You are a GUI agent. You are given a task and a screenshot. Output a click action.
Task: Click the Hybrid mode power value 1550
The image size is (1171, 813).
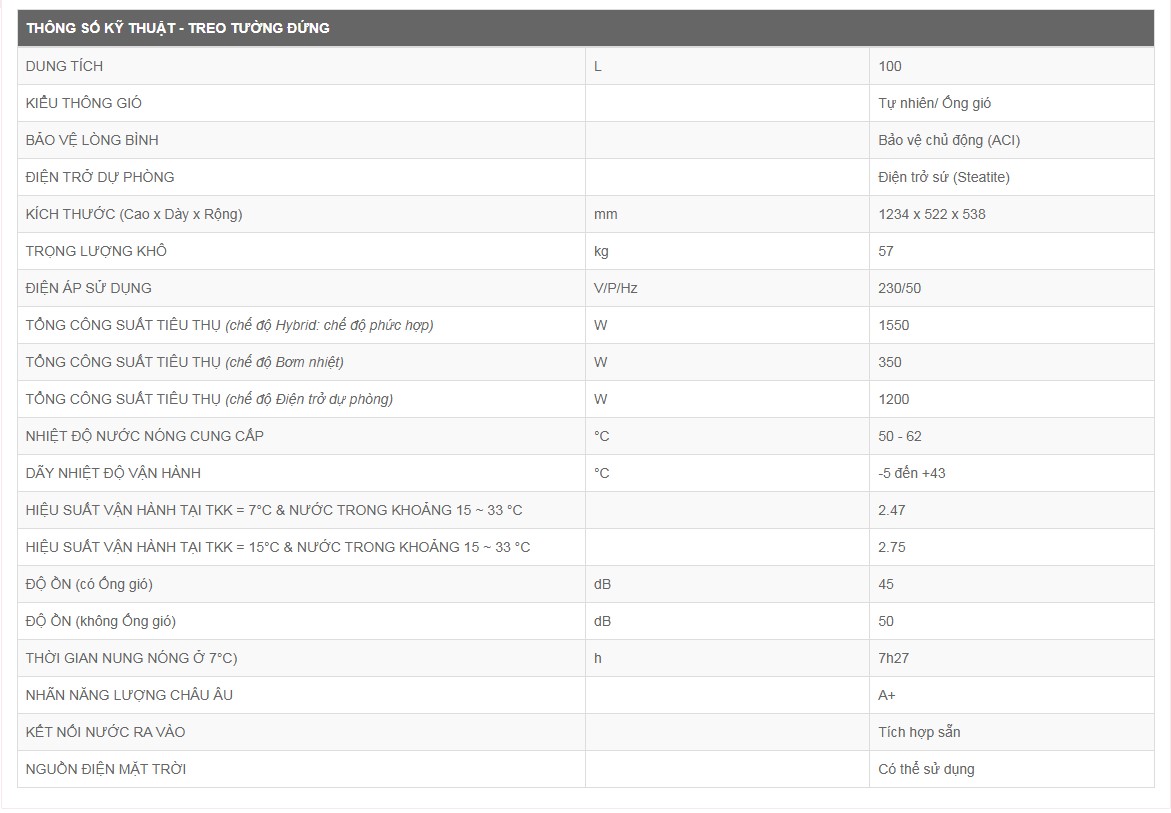pos(894,325)
